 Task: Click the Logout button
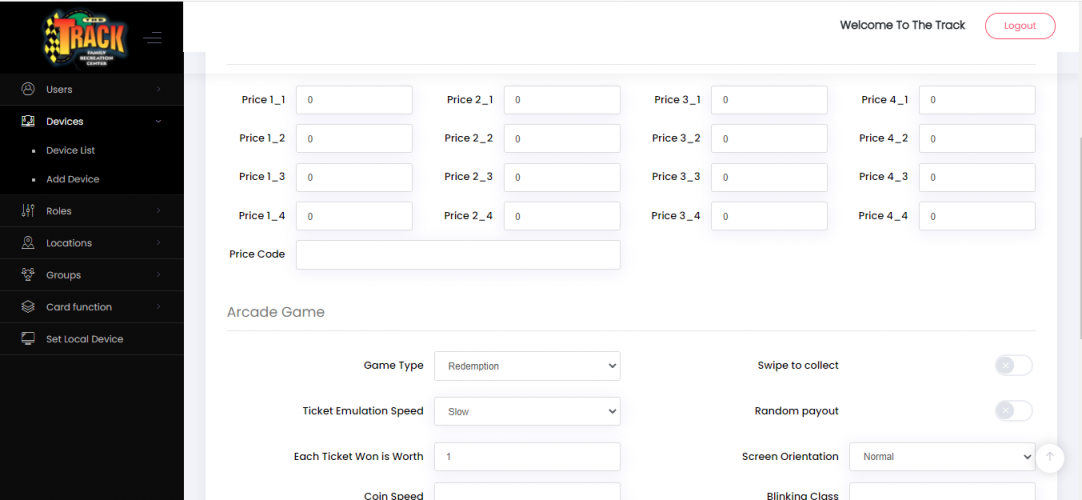click(1020, 26)
